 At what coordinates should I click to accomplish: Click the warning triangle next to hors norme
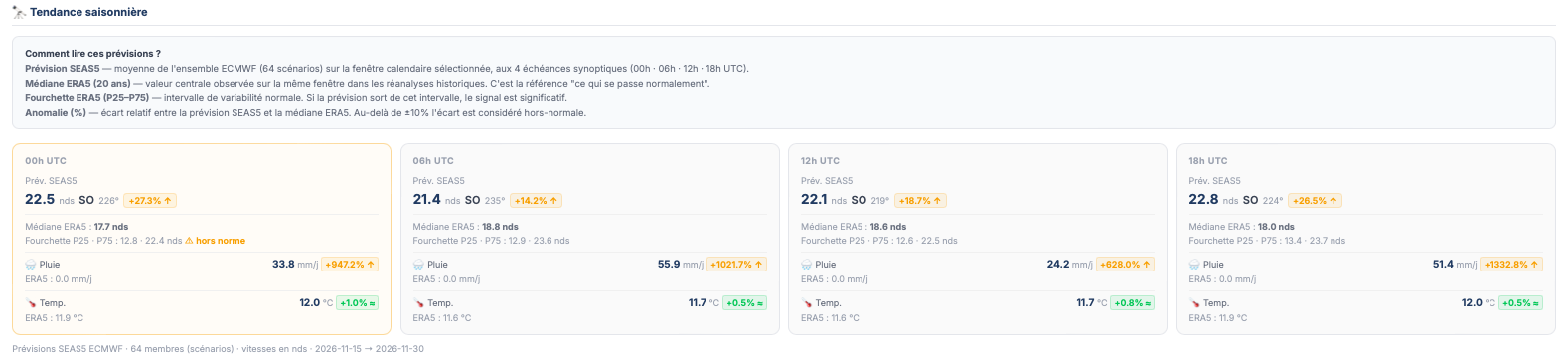[x=189, y=241]
